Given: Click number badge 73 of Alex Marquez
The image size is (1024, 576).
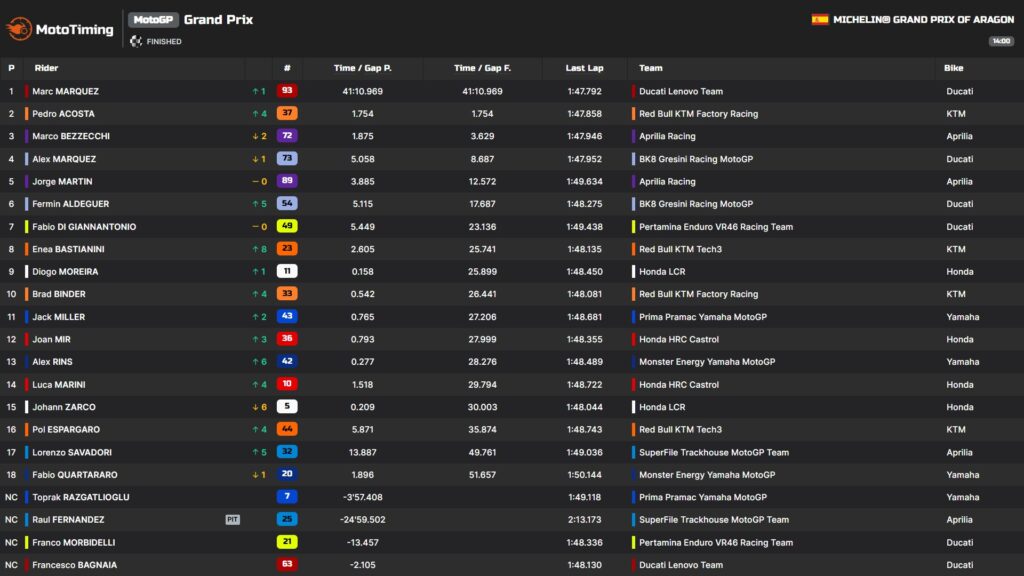Looking at the screenshot, I should [x=287, y=158].
